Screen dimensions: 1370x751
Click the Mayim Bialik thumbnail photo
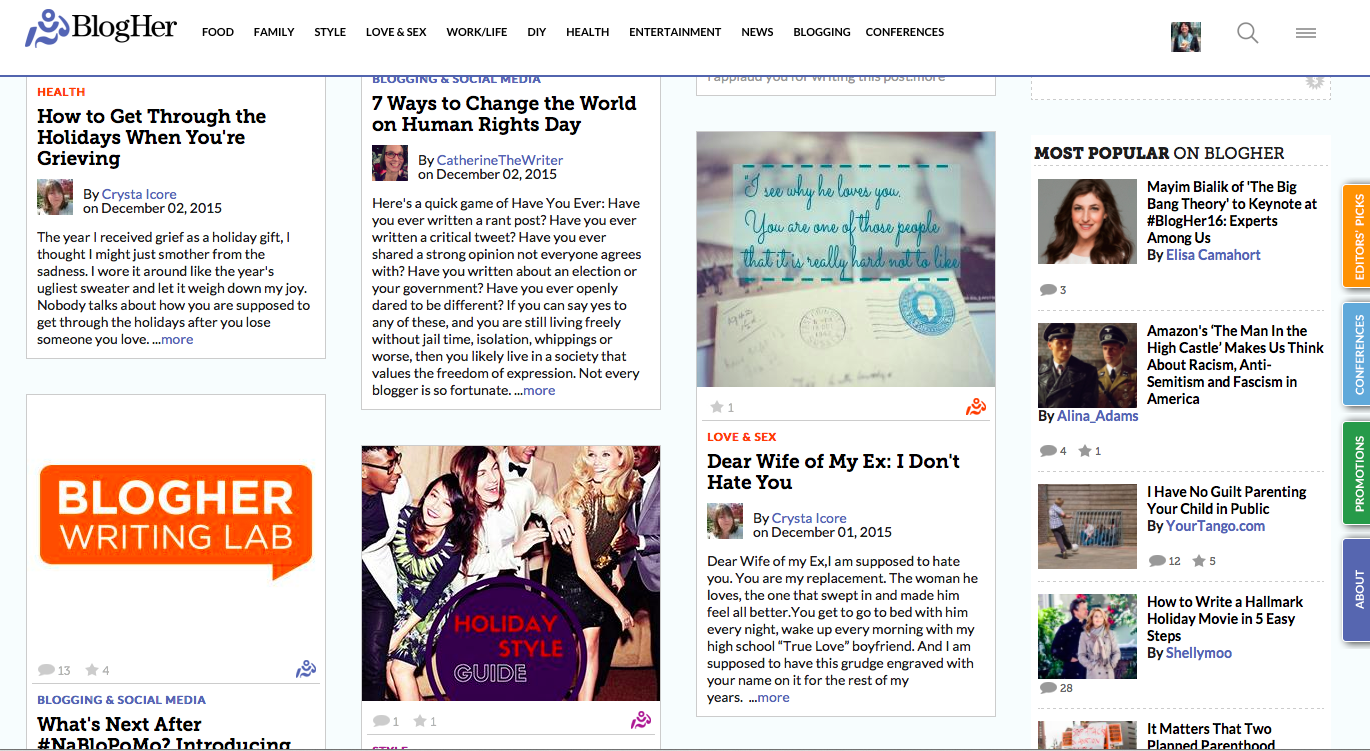1088,221
